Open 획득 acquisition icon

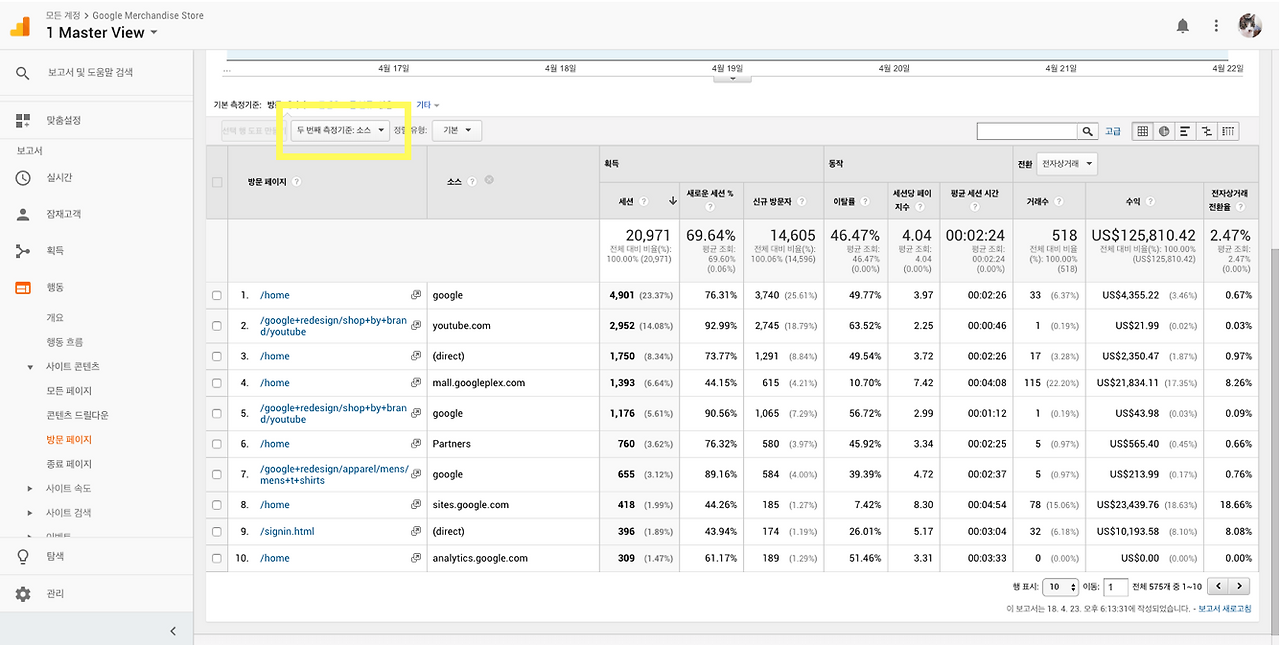click(x=23, y=251)
